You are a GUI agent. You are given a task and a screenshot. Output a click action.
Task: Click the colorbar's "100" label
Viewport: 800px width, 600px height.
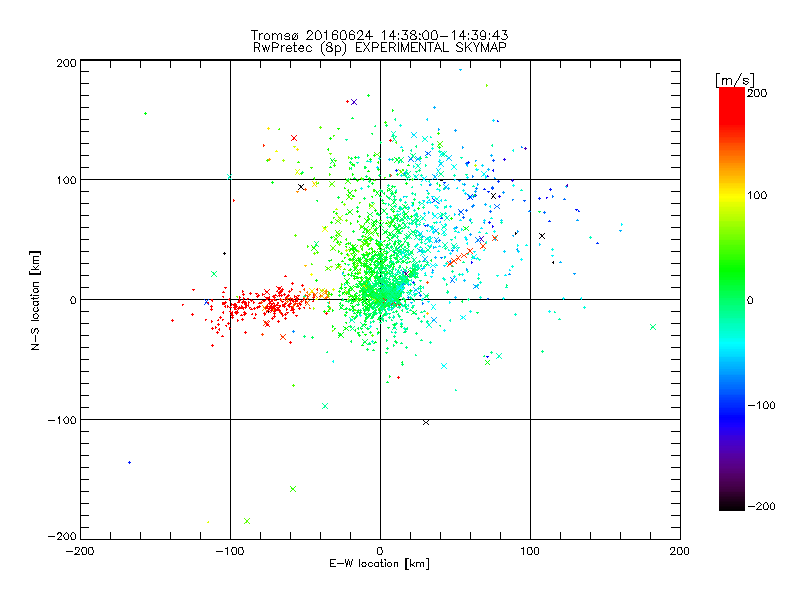757,195
